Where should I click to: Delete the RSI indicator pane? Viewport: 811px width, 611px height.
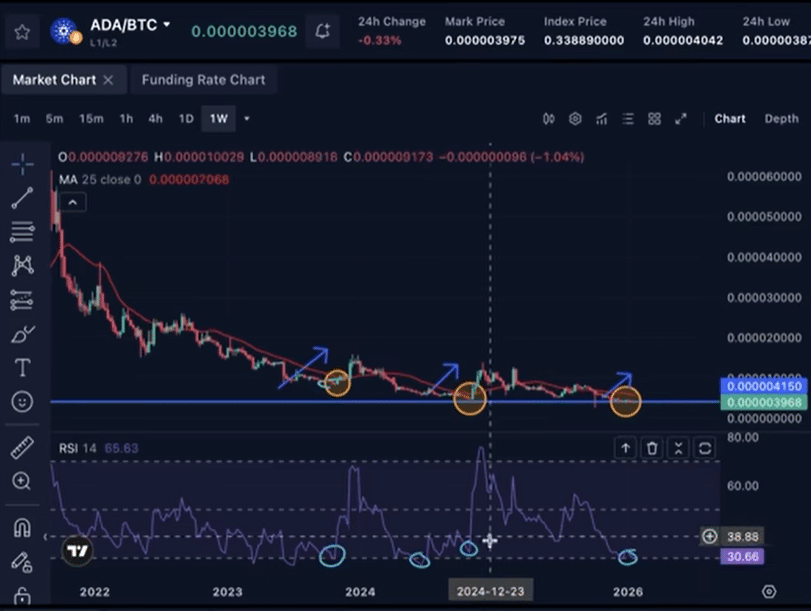[652, 449]
